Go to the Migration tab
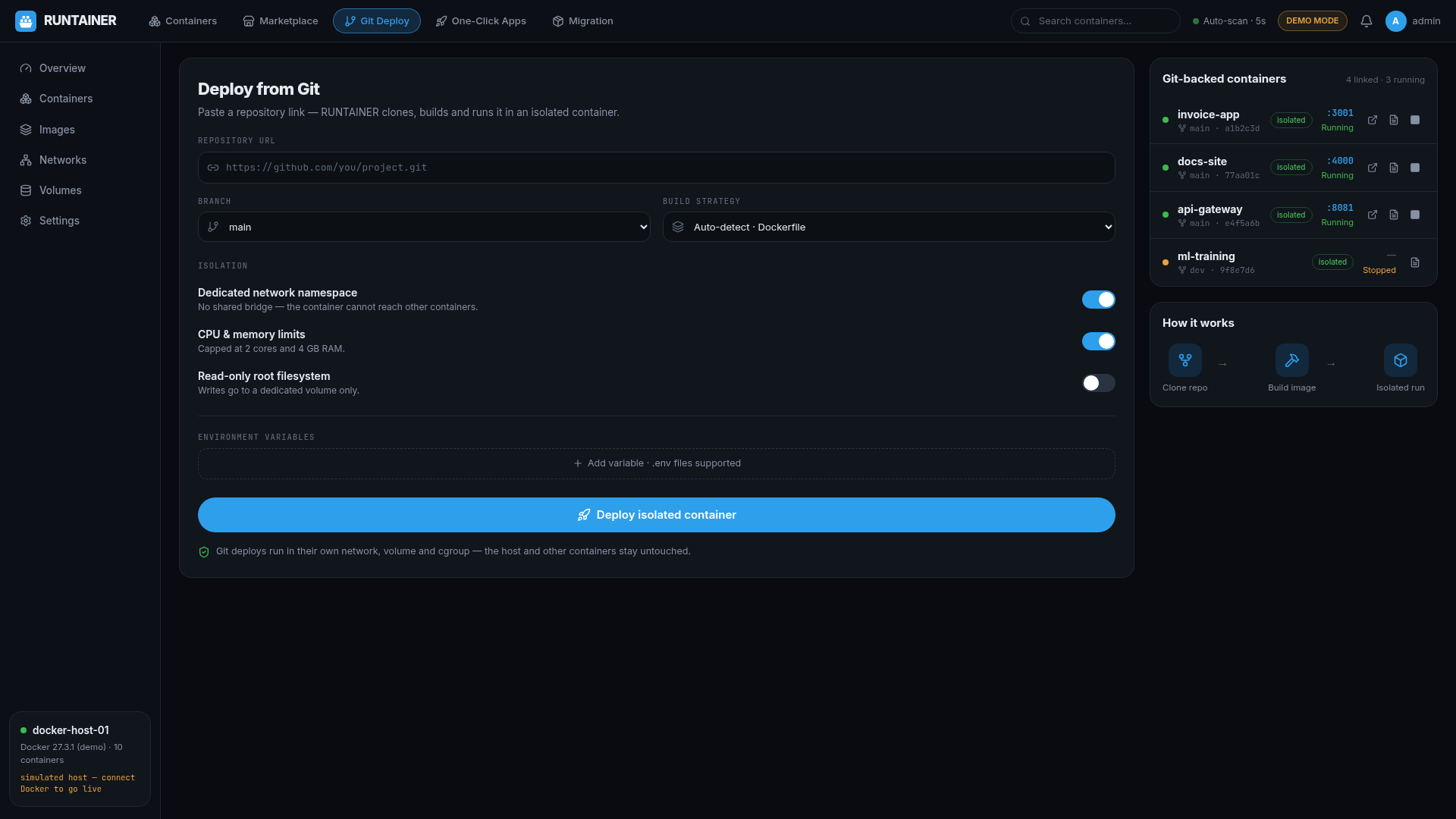 point(582,21)
